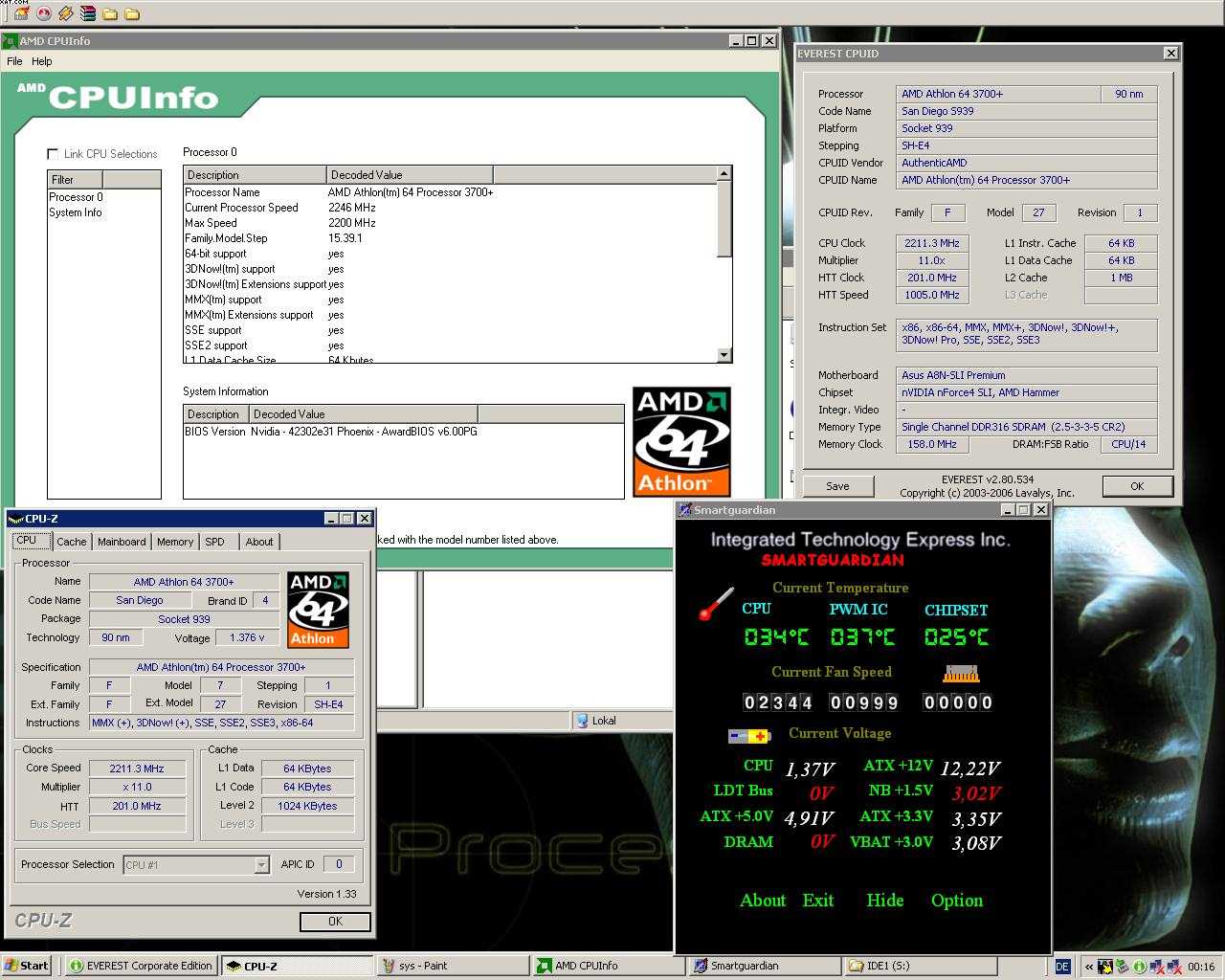
Task: Switch to the IDE1 (S:) taskbar button
Action: 919,966
